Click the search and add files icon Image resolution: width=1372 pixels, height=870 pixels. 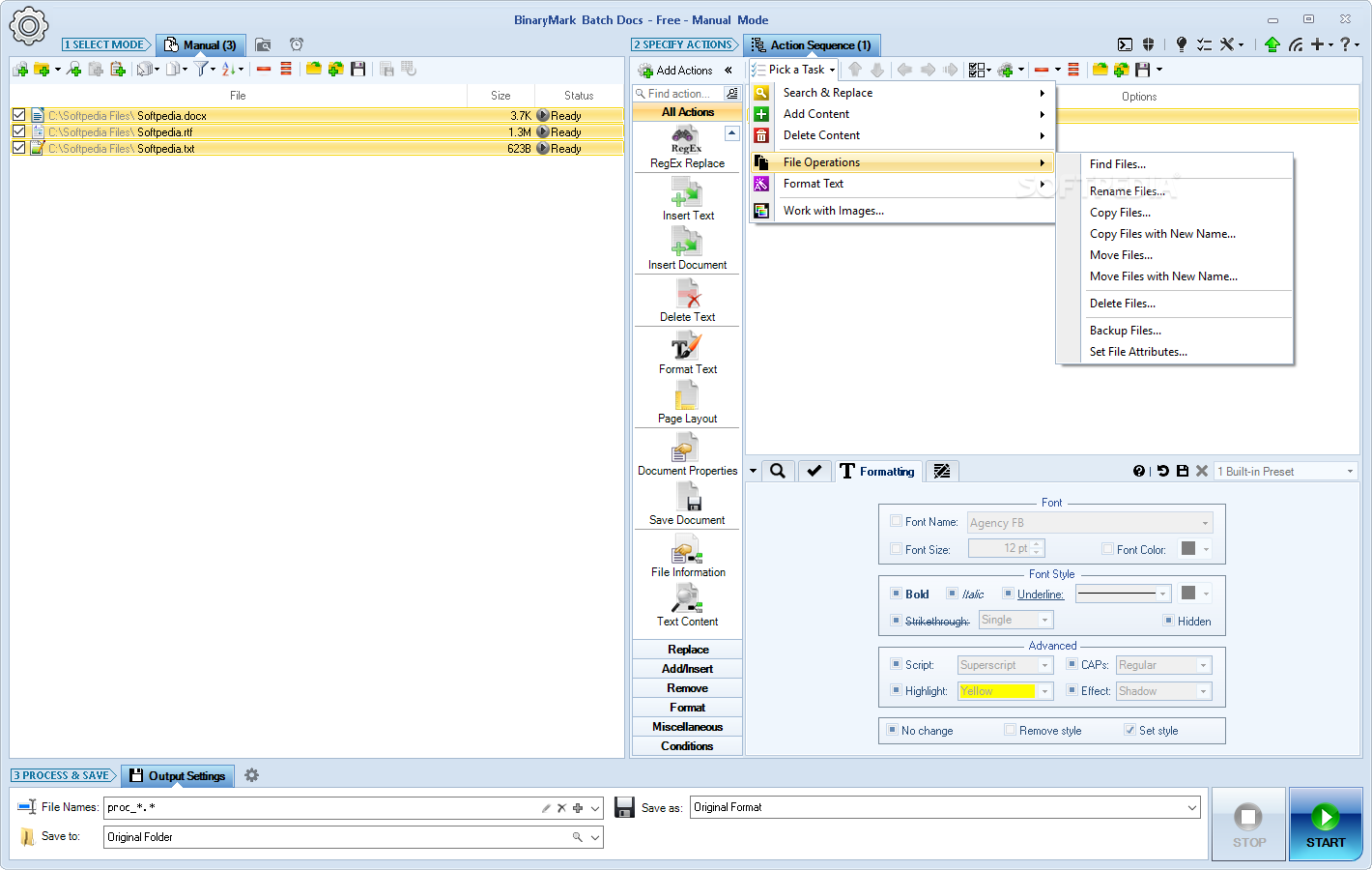tap(73, 70)
